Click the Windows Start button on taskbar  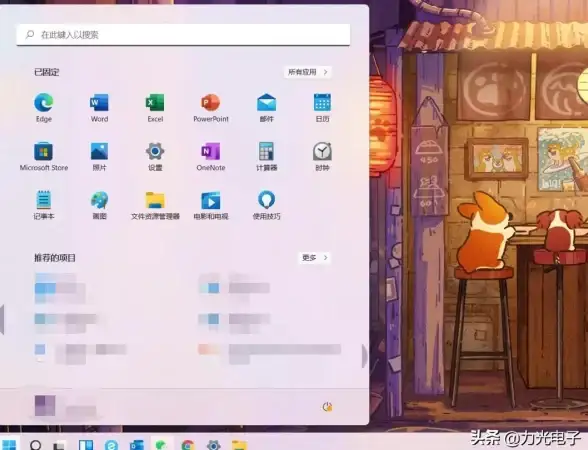coord(8,445)
